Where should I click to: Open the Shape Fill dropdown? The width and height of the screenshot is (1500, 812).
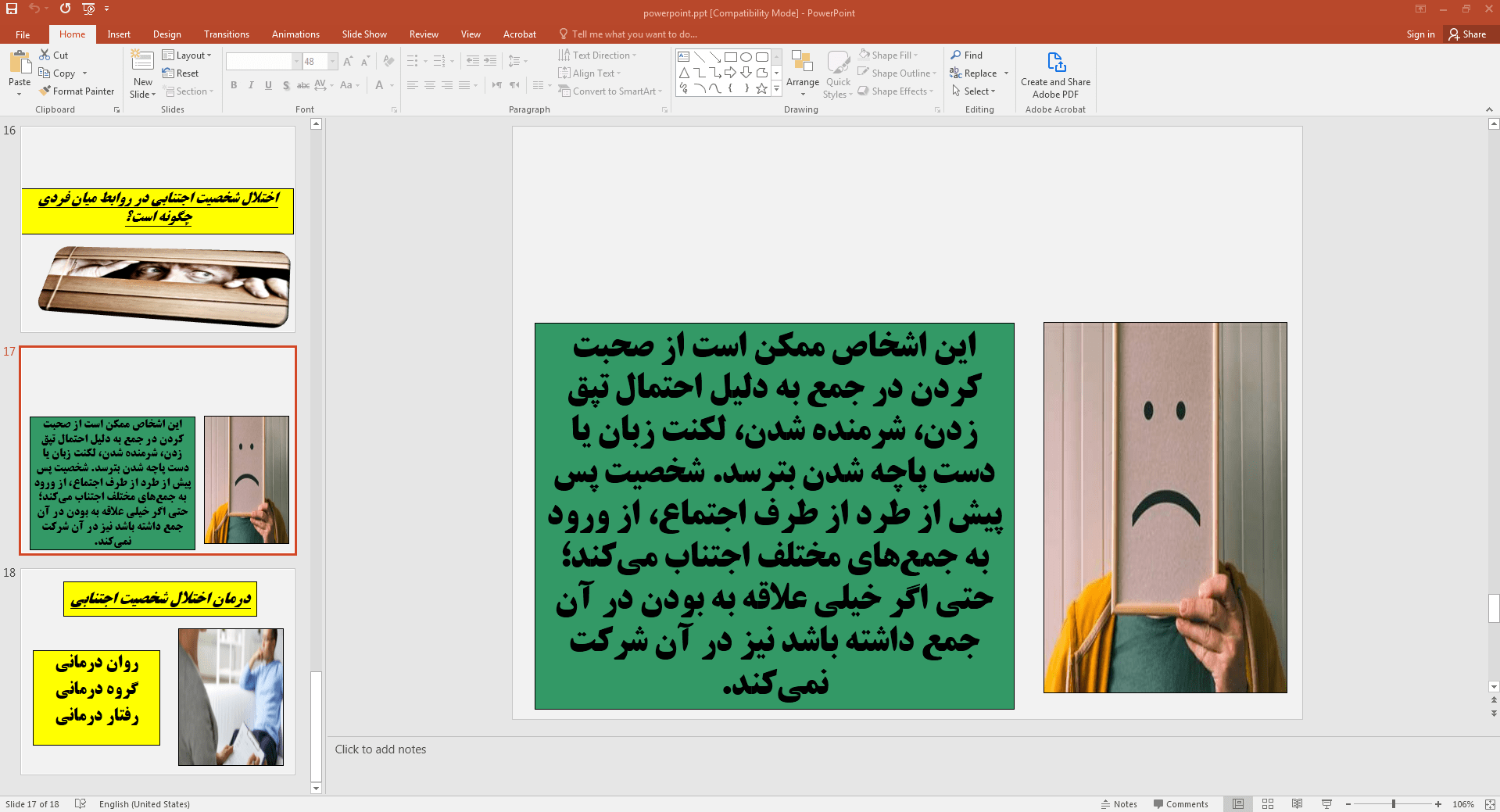[888, 55]
